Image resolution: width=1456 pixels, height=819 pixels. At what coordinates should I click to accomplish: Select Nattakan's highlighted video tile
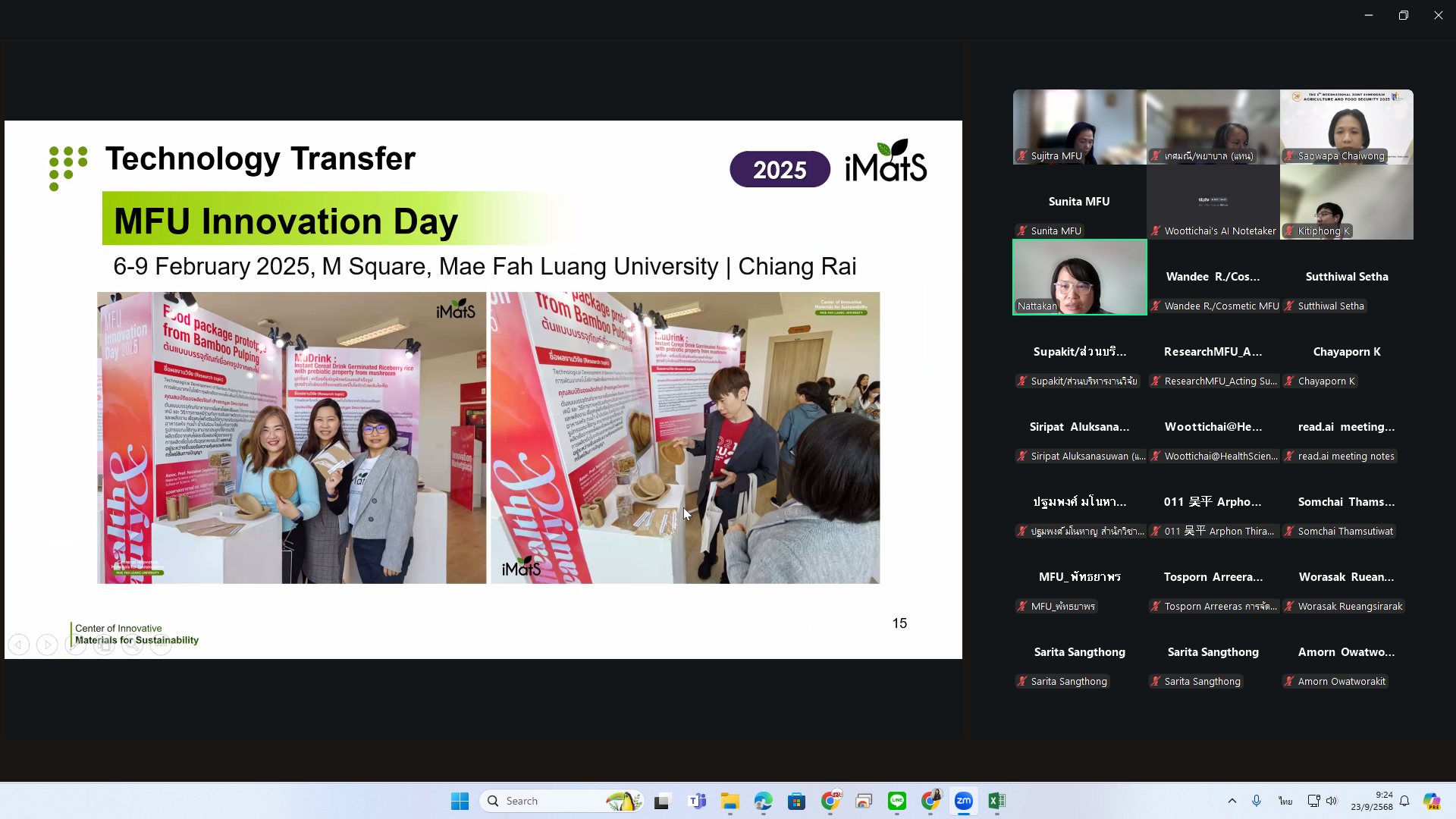pos(1079,277)
